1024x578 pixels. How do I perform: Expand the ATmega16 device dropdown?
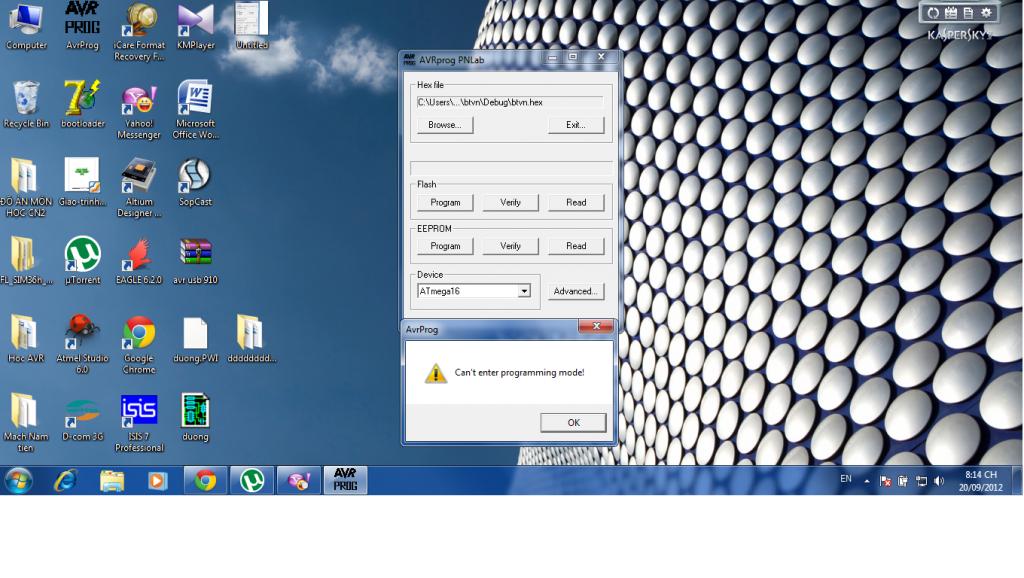tap(524, 291)
